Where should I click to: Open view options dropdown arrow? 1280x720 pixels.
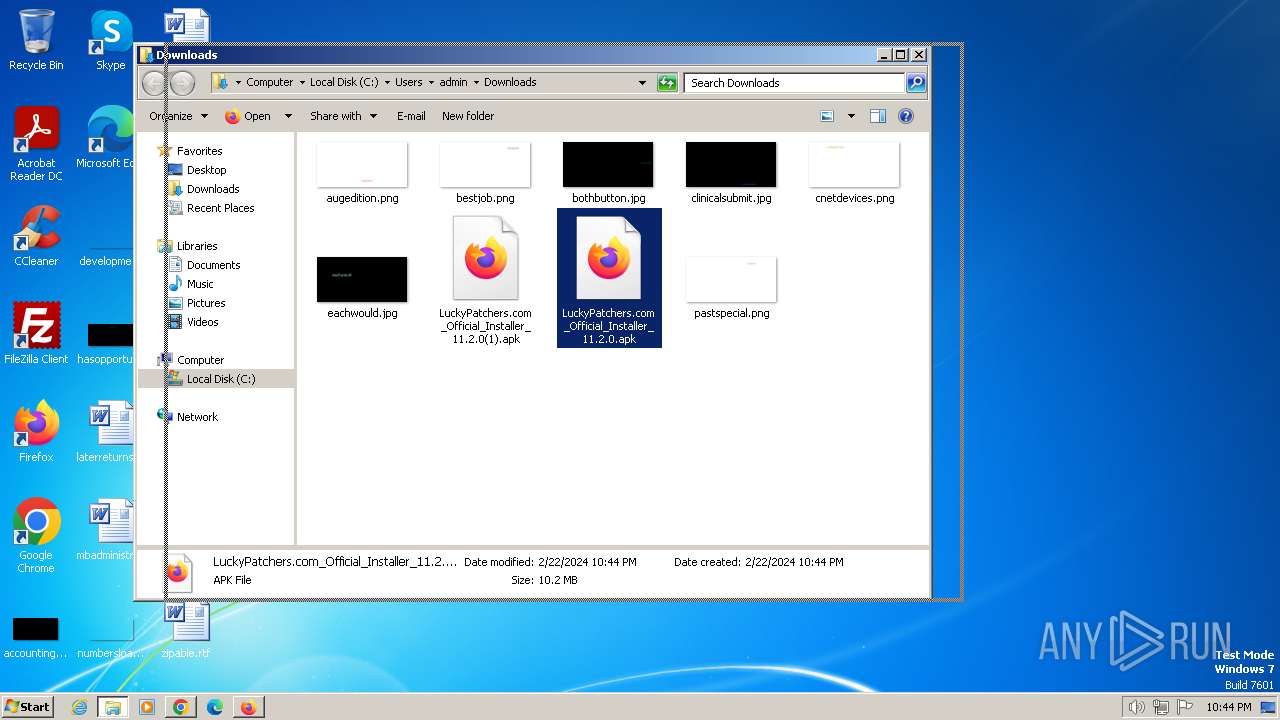(x=851, y=116)
